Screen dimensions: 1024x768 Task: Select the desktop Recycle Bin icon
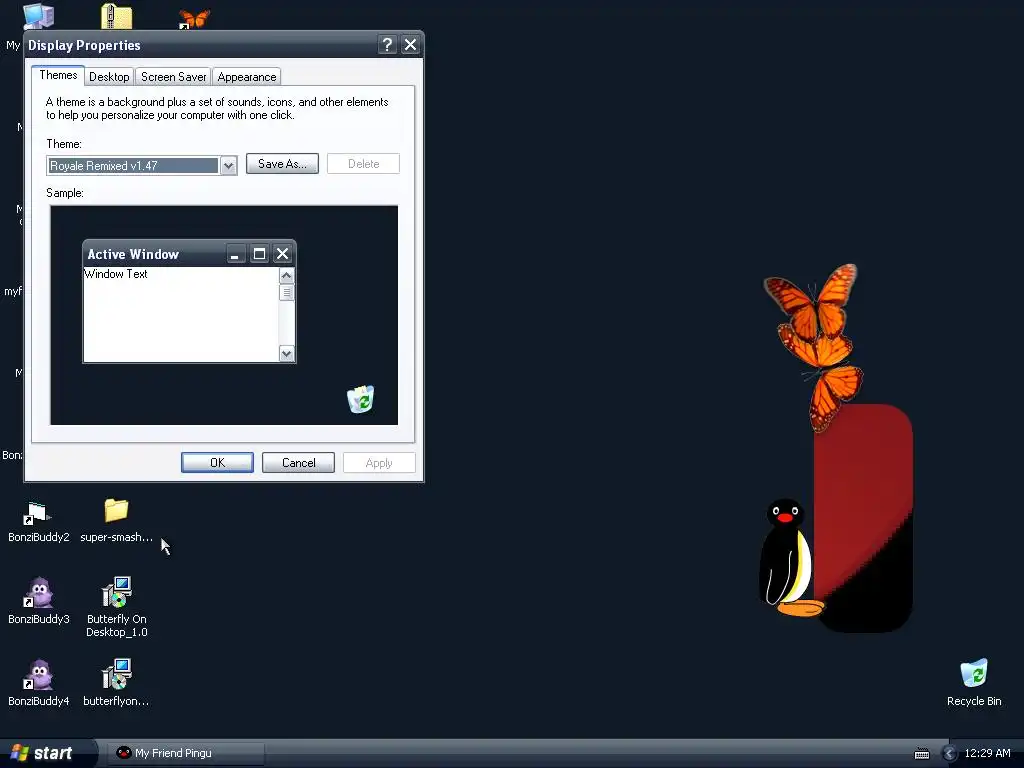coord(974,682)
